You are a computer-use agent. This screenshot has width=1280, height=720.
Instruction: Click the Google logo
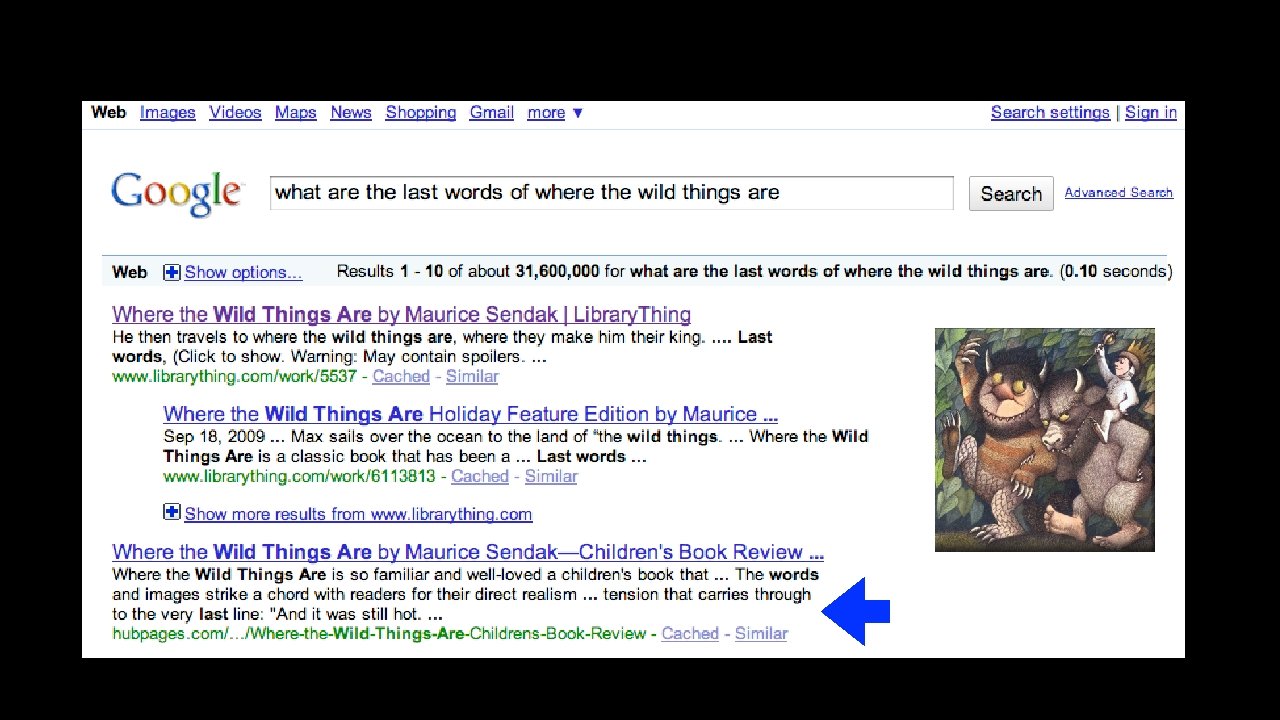[176, 193]
